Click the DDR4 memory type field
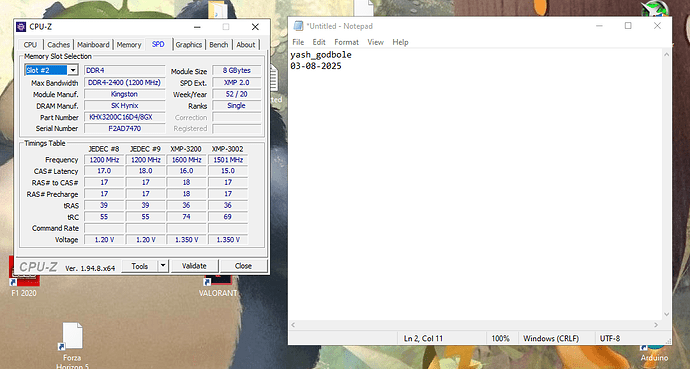Screen dimensions: 690x369 point(124,70)
